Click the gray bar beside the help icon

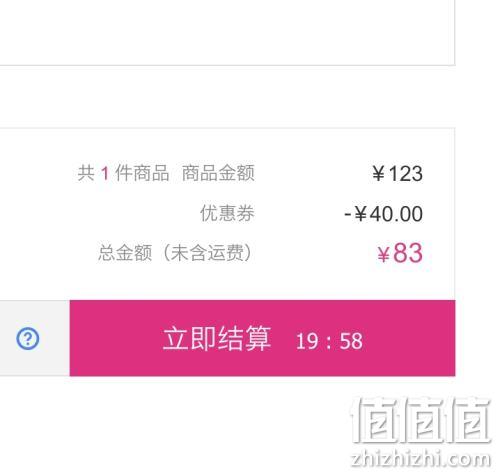[x=35, y=338]
